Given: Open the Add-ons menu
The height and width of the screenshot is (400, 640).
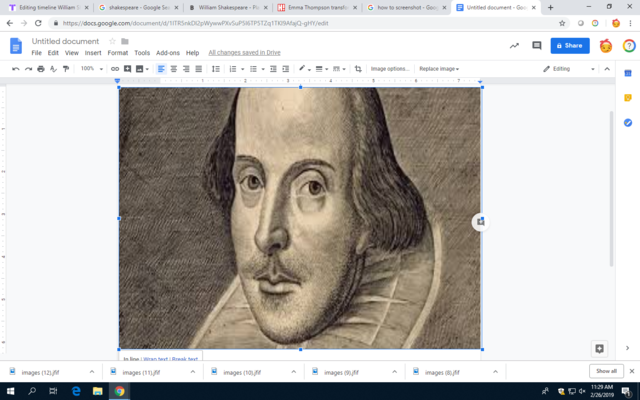Looking at the screenshot, I should click(x=168, y=53).
